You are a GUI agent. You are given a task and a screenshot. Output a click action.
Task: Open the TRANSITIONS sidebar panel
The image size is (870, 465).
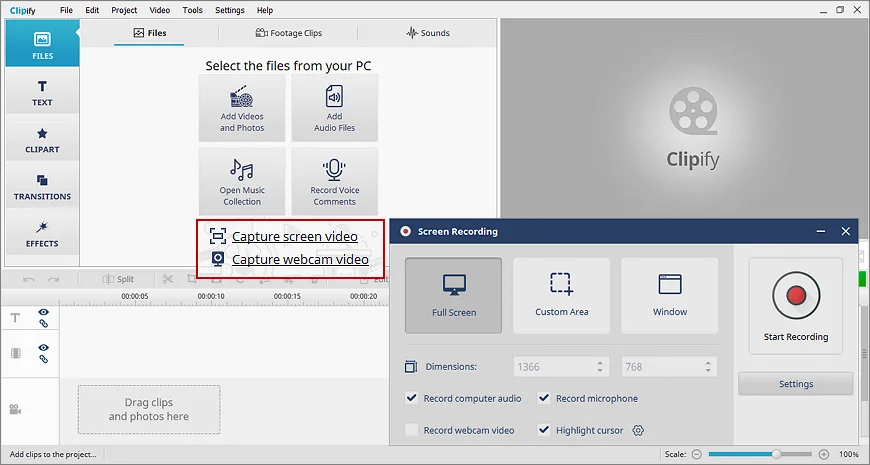tap(42, 187)
